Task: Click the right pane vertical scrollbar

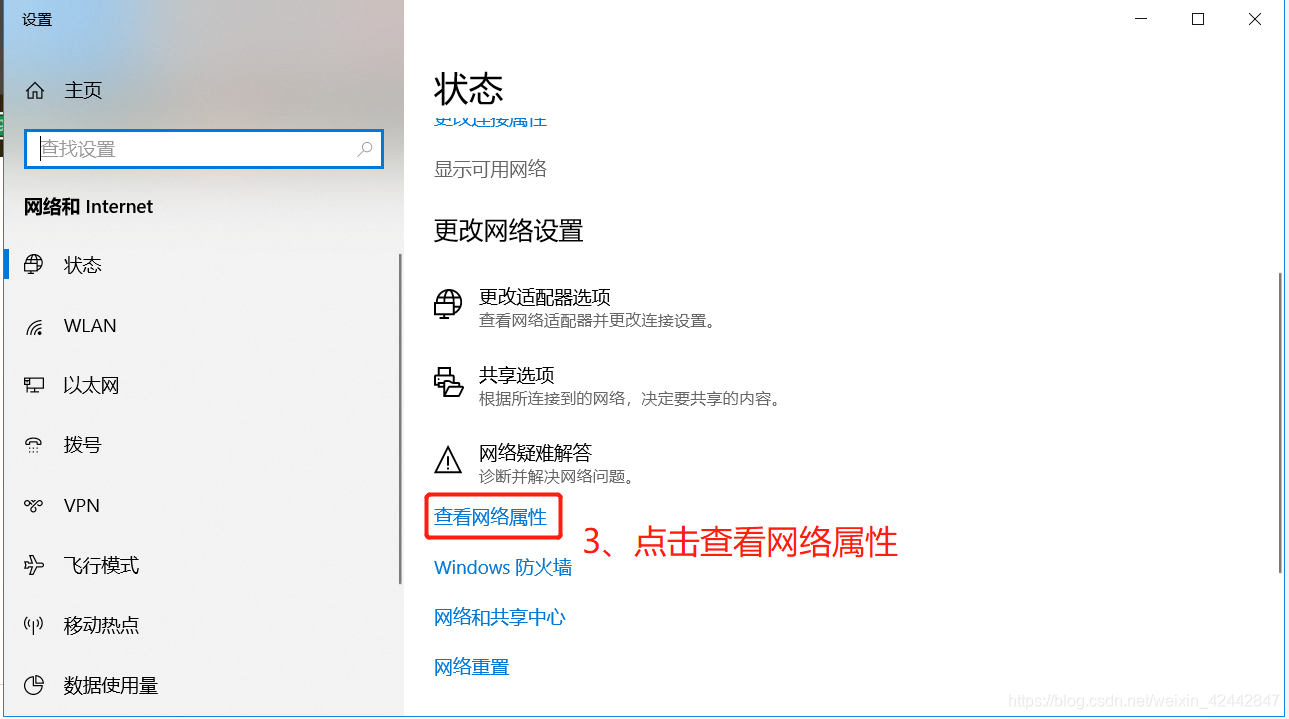Action: click(1279, 422)
